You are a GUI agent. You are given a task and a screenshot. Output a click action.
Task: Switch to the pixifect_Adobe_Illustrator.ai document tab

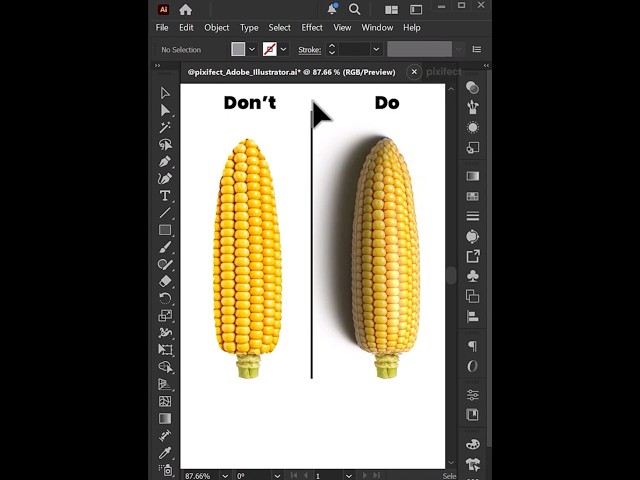pos(291,72)
